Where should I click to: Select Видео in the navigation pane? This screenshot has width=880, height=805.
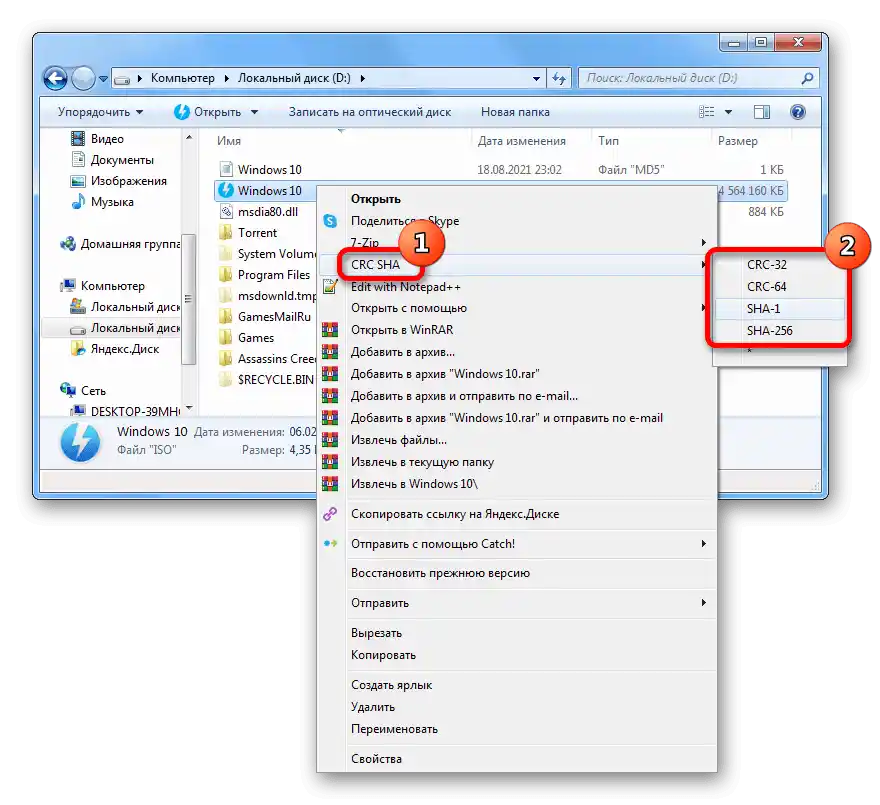(97, 139)
